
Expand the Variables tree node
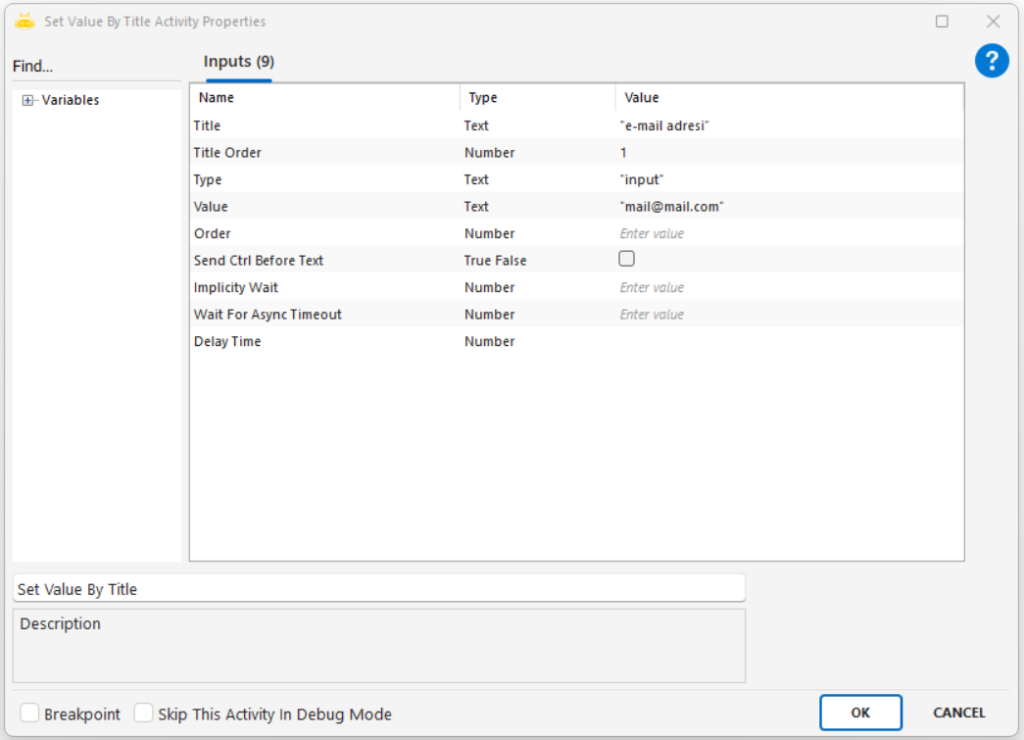[x=28, y=100]
